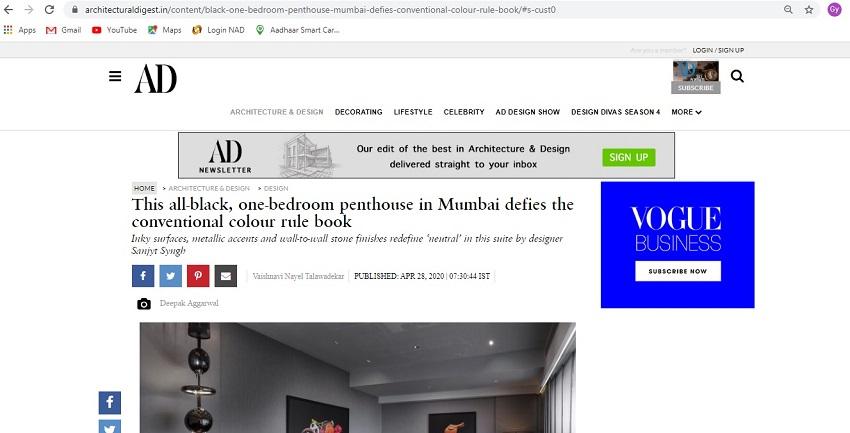
Task: Click the browser zoom magnifier in address bar
Action: click(x=788, y=10)
